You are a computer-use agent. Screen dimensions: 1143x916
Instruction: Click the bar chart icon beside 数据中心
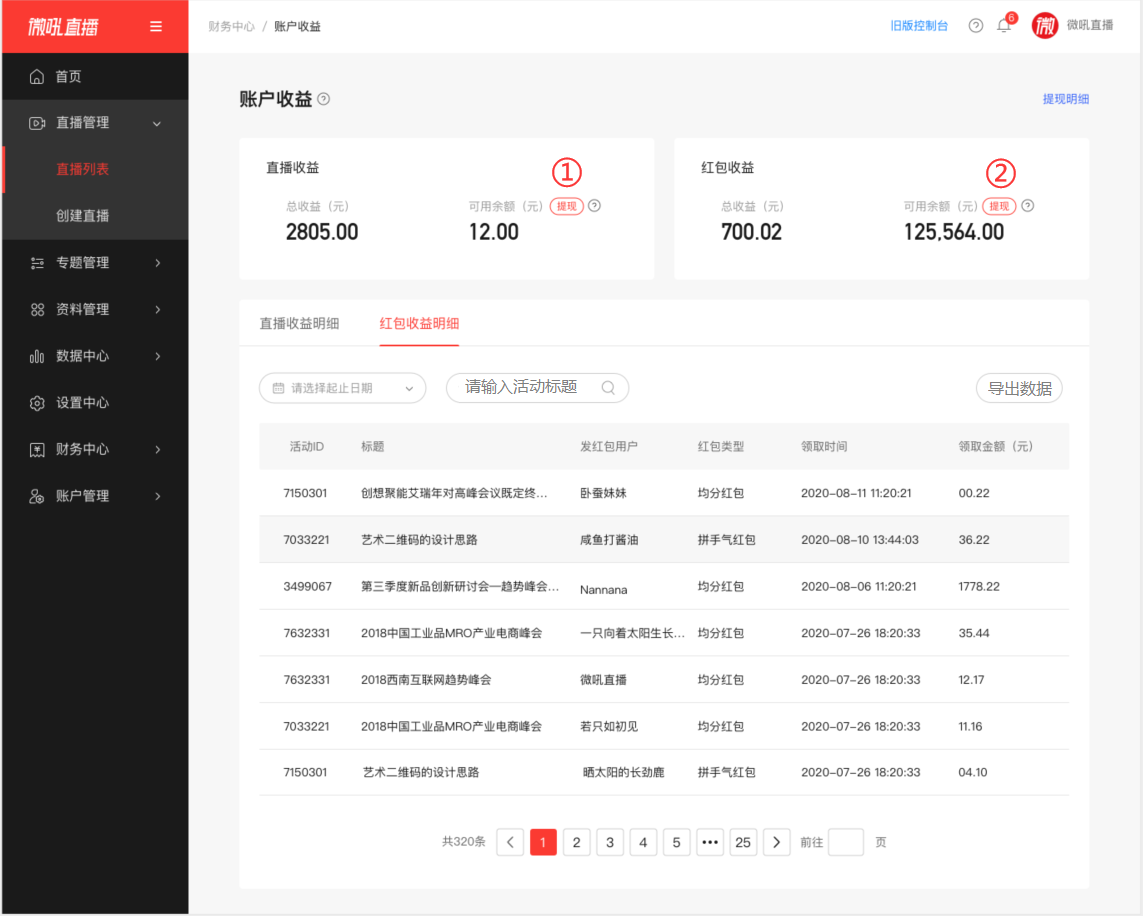click(36, 356)
